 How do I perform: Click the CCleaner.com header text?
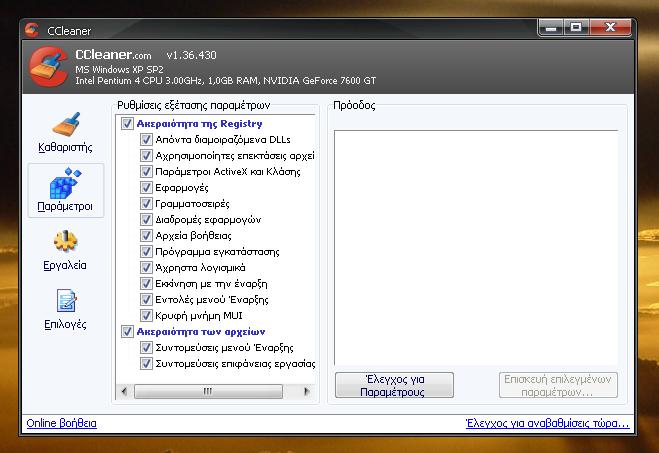pyautogui.click(x=113, y=55)
